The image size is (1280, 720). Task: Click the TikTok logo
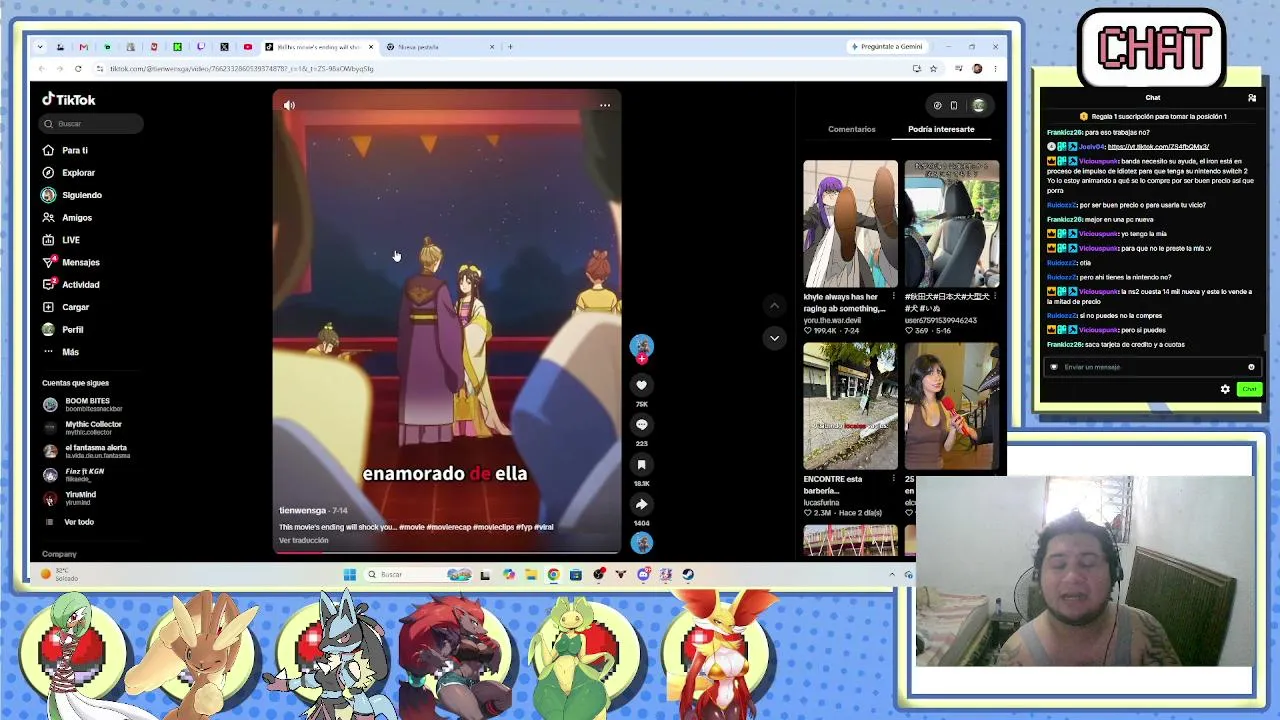pyautogui.click(x=69, y=99)
